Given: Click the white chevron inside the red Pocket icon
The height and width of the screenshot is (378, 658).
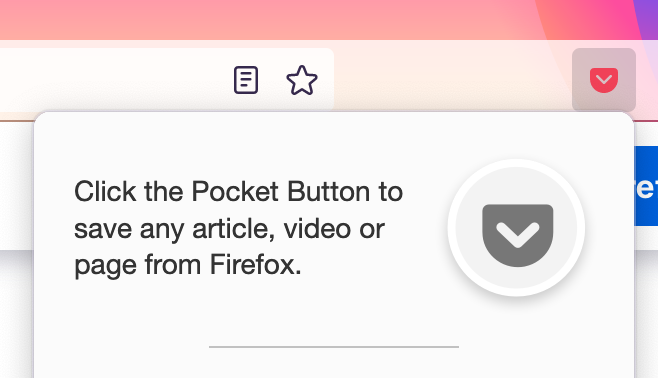Looking at the screenshot, I should [x=604, y=78].
